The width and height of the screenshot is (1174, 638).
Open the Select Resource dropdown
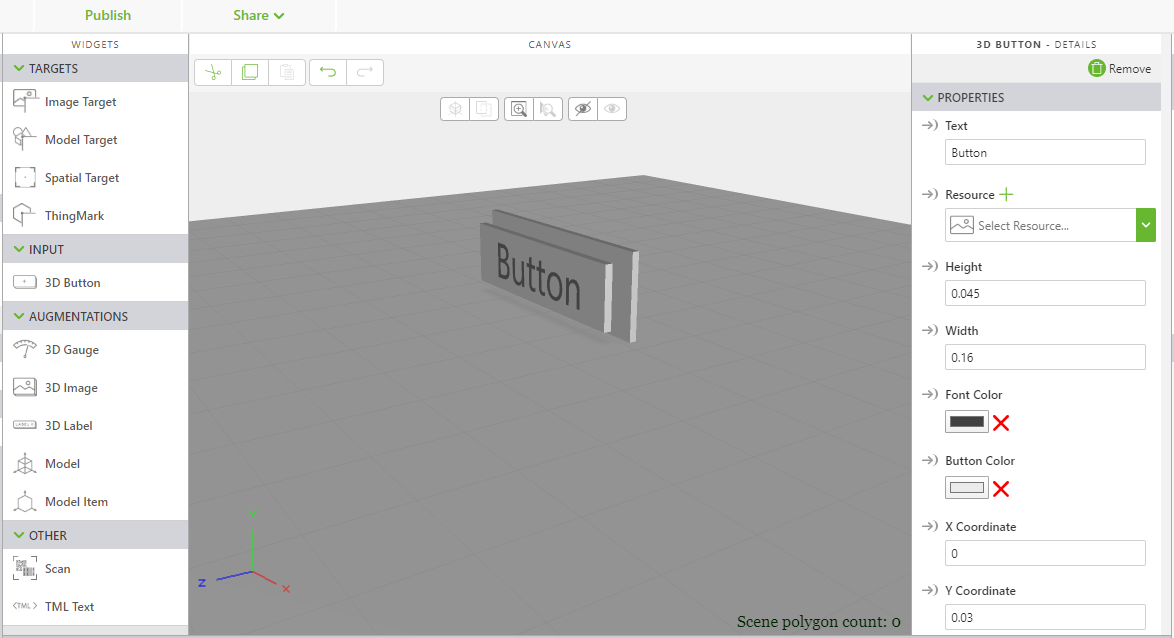(x=1145, y=225)
